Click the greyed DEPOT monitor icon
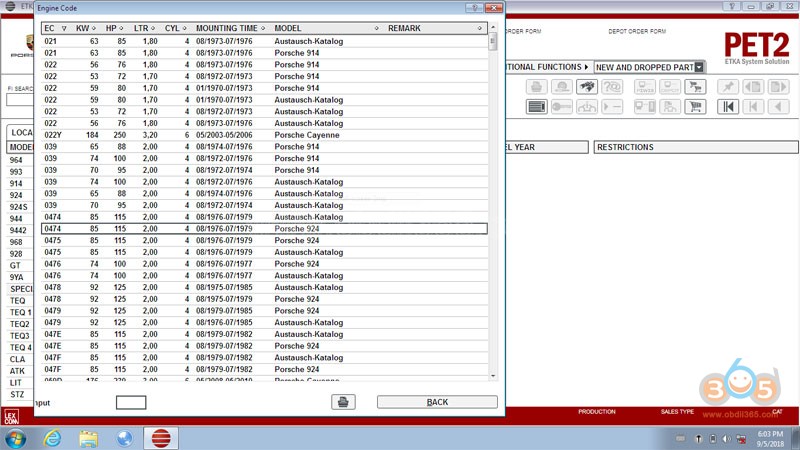Screen dimensions: 800x450 pos(670,87)
